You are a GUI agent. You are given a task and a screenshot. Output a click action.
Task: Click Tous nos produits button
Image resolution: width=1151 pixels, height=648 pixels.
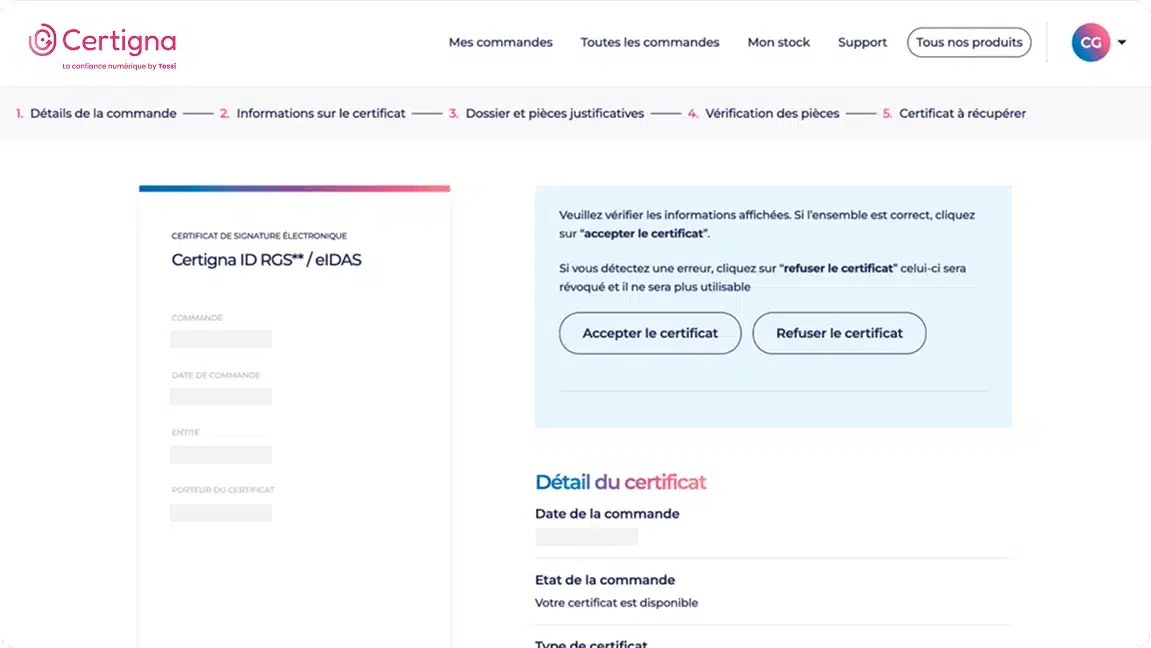pos(969,43)
